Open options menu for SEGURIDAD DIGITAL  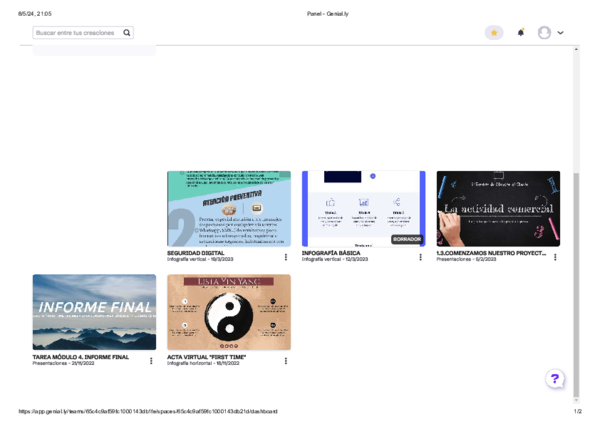(286, 257)
